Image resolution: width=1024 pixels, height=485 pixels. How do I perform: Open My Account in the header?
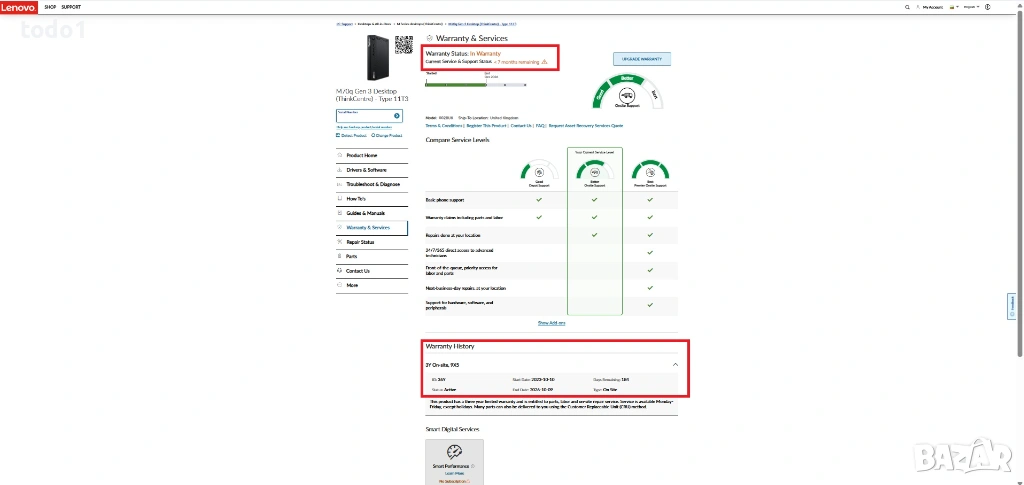pyautogui.click(x=932, y=7)
